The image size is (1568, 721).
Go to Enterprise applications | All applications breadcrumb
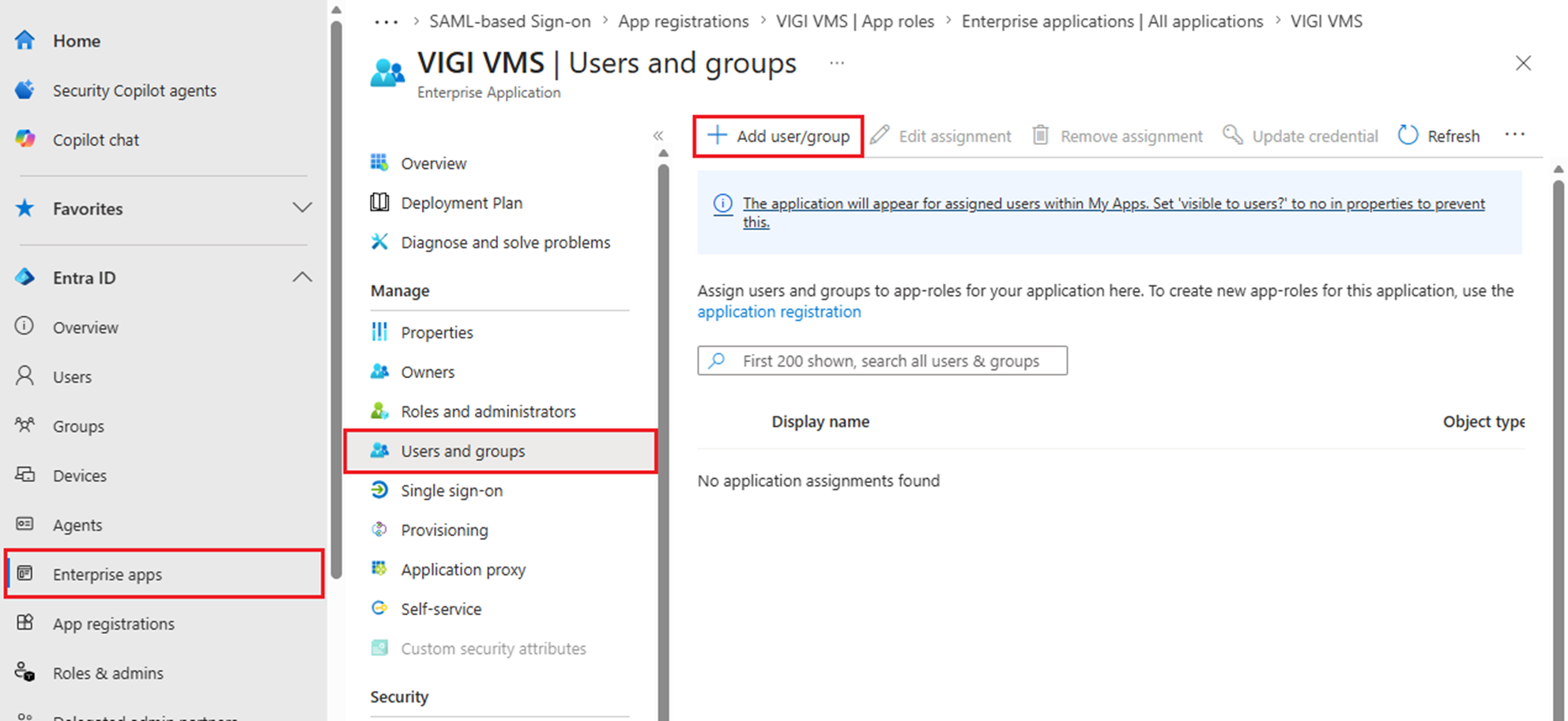coord(1112,21)
